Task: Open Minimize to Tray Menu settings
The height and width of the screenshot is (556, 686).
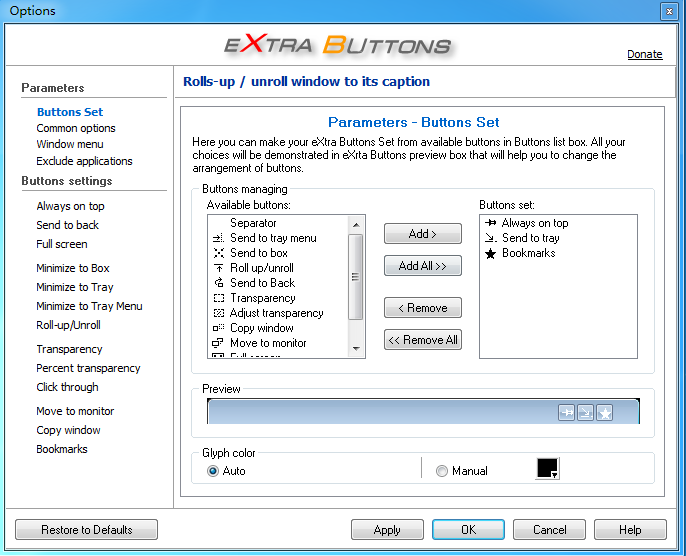Action: tap(89, 306)
